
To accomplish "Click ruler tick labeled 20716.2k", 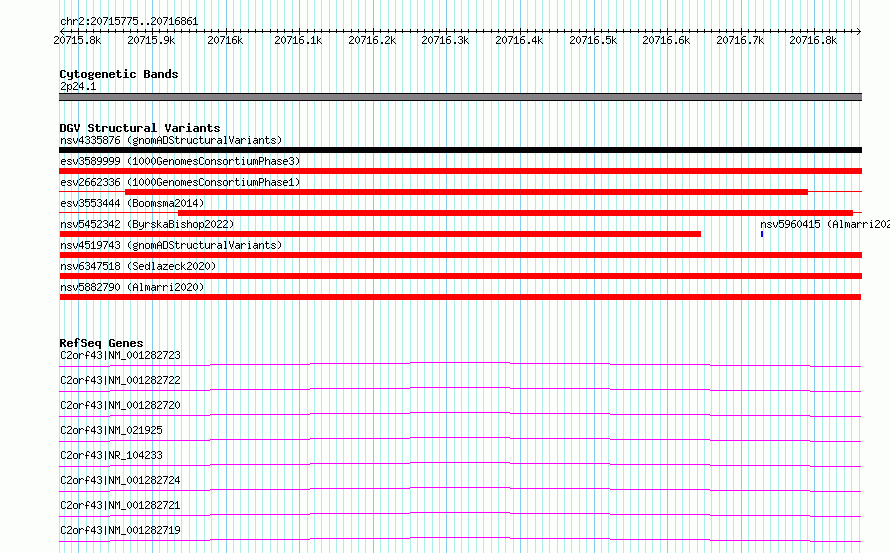I will pos(372,40).
